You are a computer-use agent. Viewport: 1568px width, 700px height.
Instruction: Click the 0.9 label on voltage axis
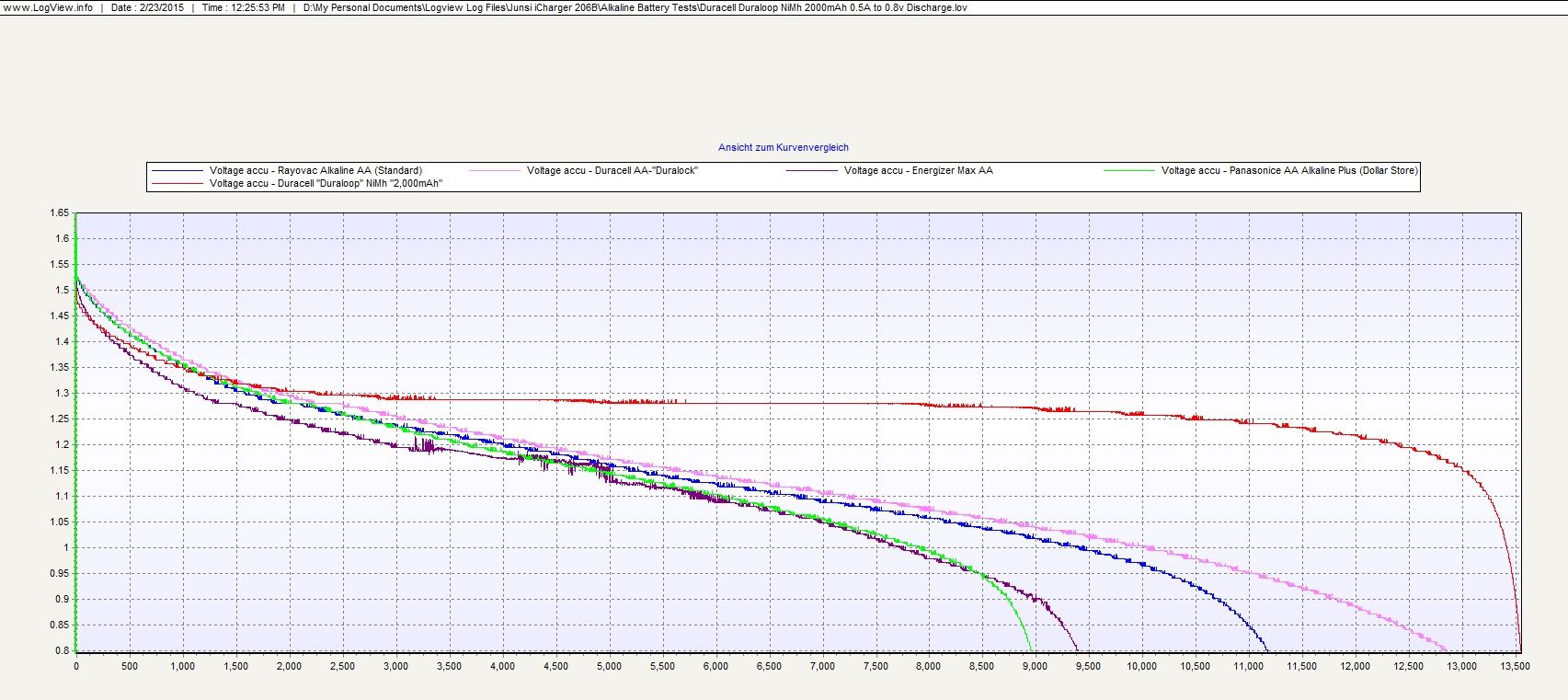pos(63,599)
